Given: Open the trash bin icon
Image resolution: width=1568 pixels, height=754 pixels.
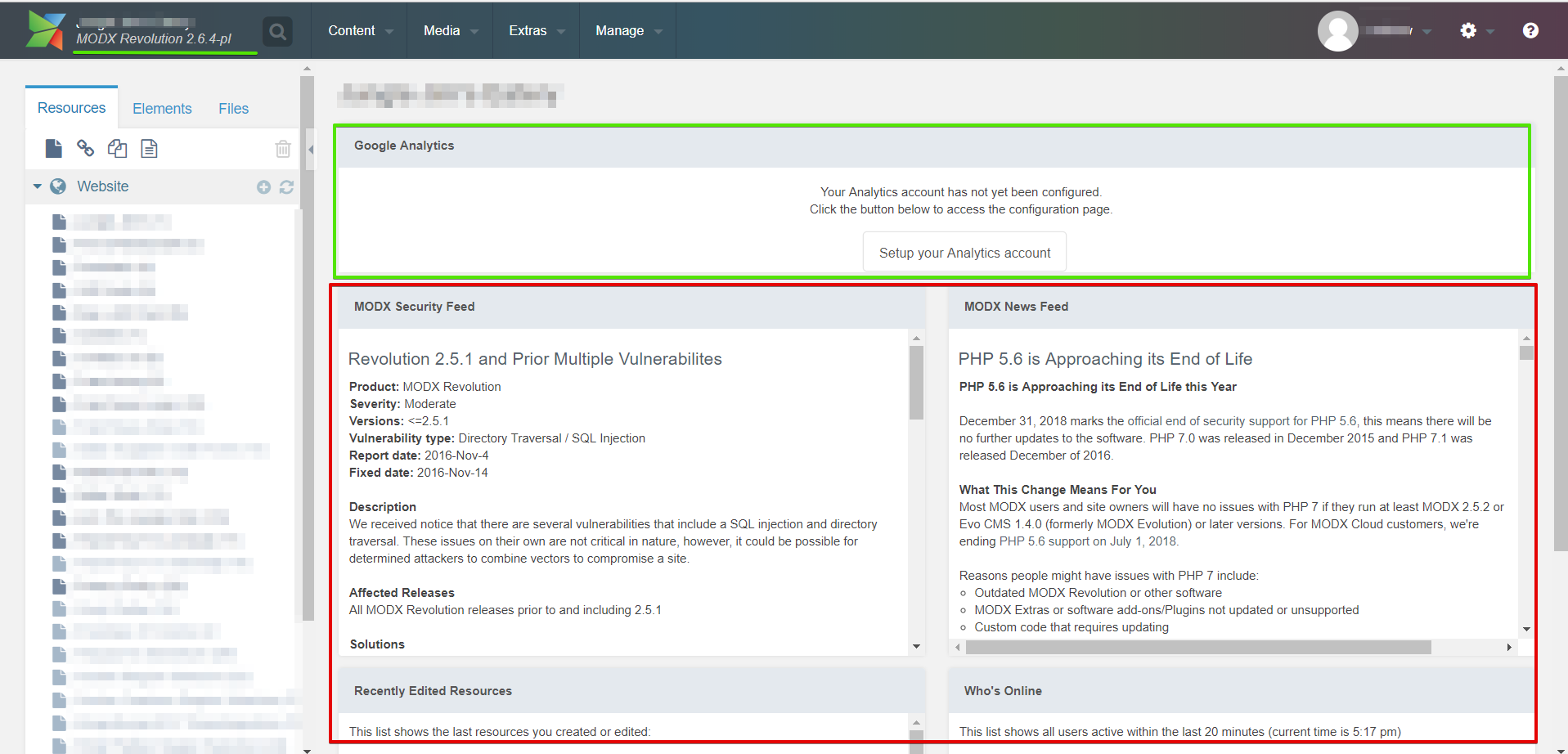Looking at the screenshot, I should (x=283, y=149).
